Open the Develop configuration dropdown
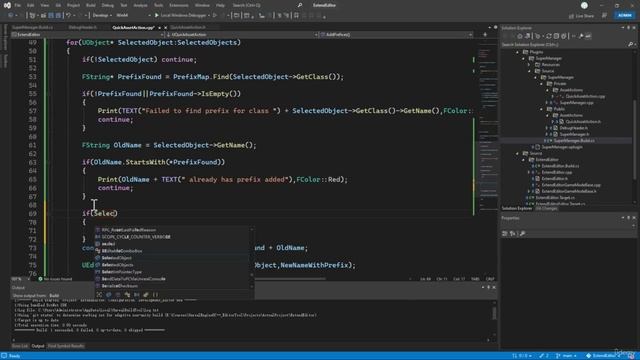 [101, 16]
